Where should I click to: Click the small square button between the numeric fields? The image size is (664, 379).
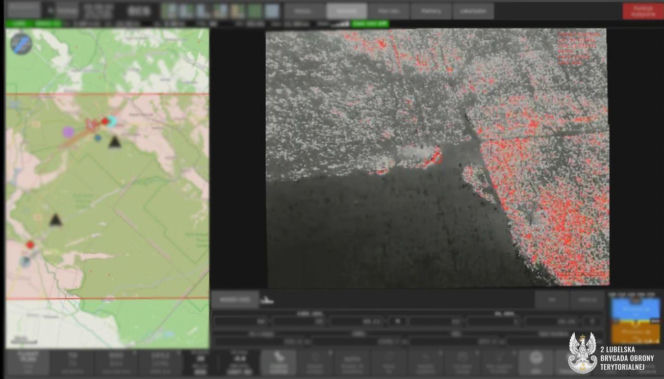point(398,321)
